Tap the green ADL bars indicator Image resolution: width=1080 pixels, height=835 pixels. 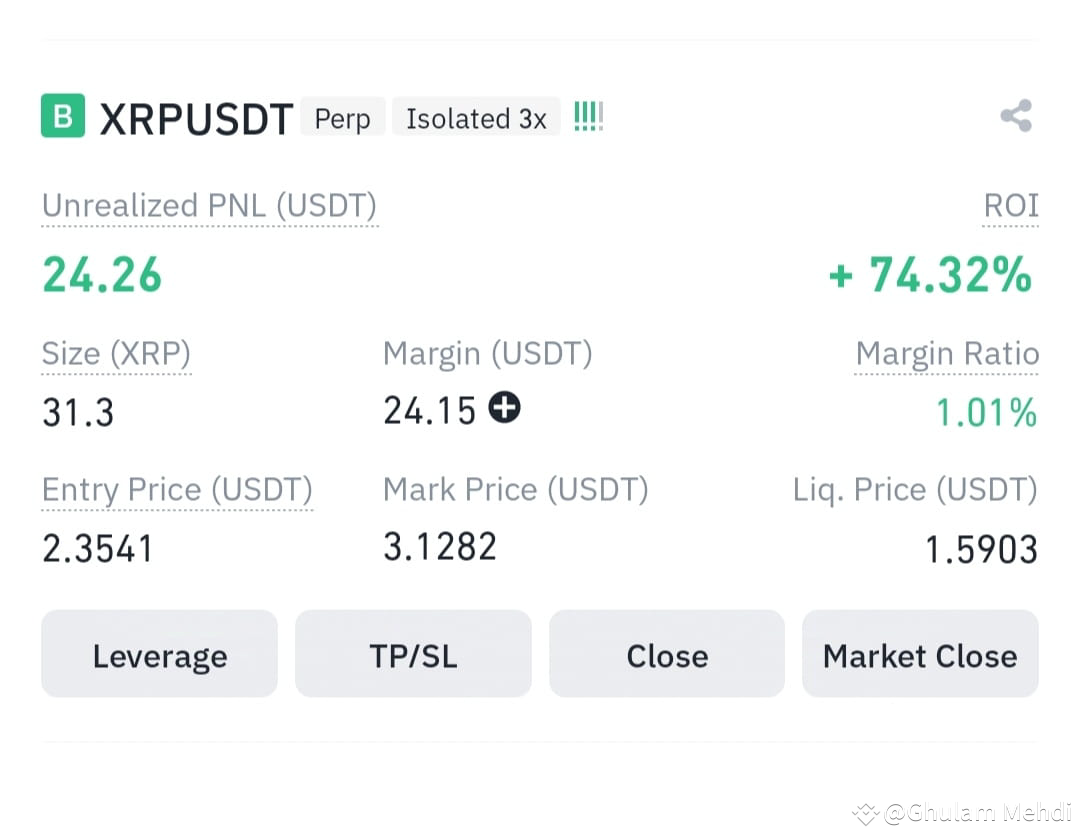588,116
